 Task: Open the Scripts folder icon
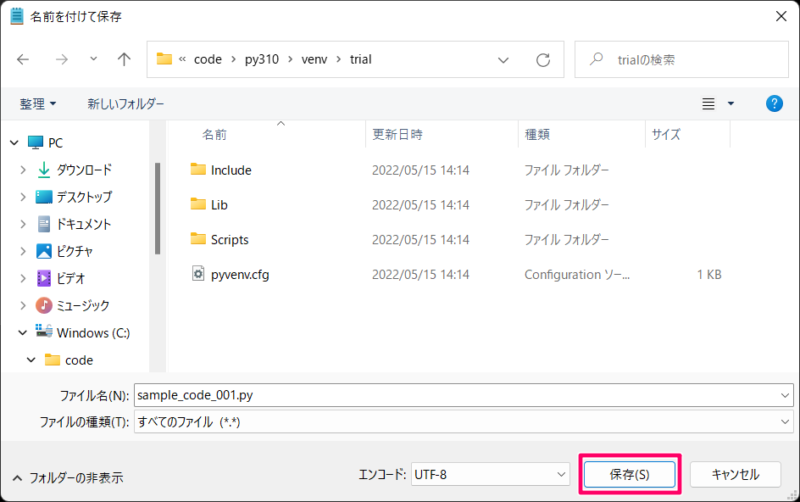coord(197,239)
